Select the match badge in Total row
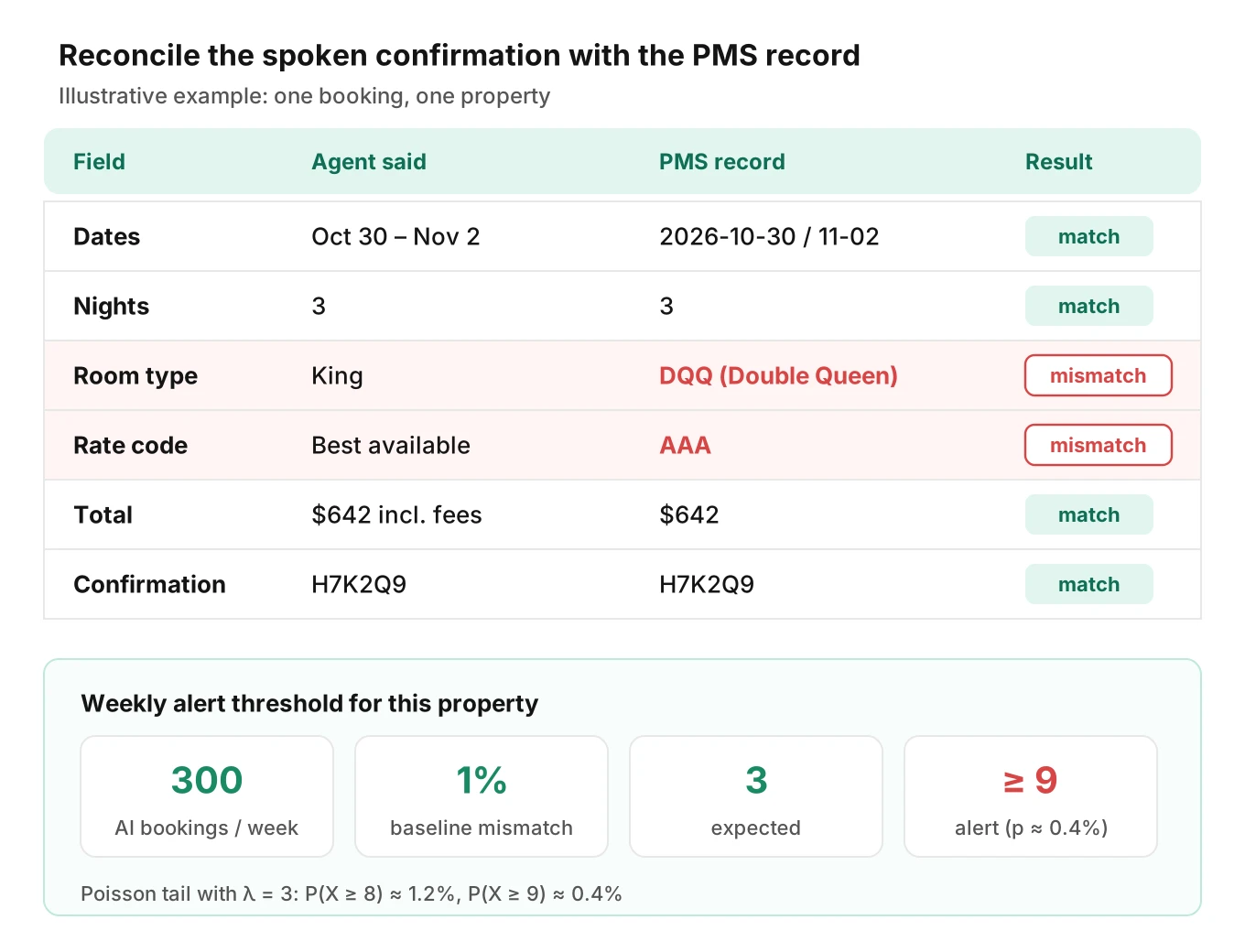The image size is (1245, 952). pos(1088,514)
